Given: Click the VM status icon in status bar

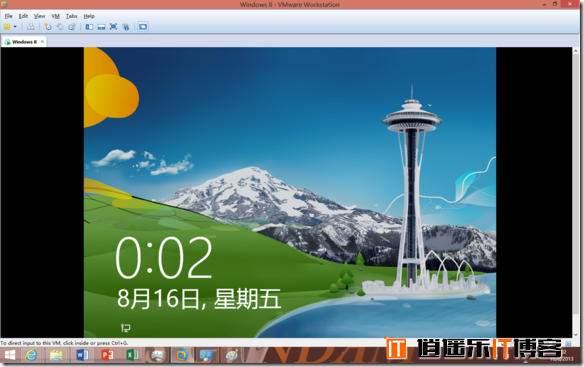Looking at the screenshot, I should [568, 343].
